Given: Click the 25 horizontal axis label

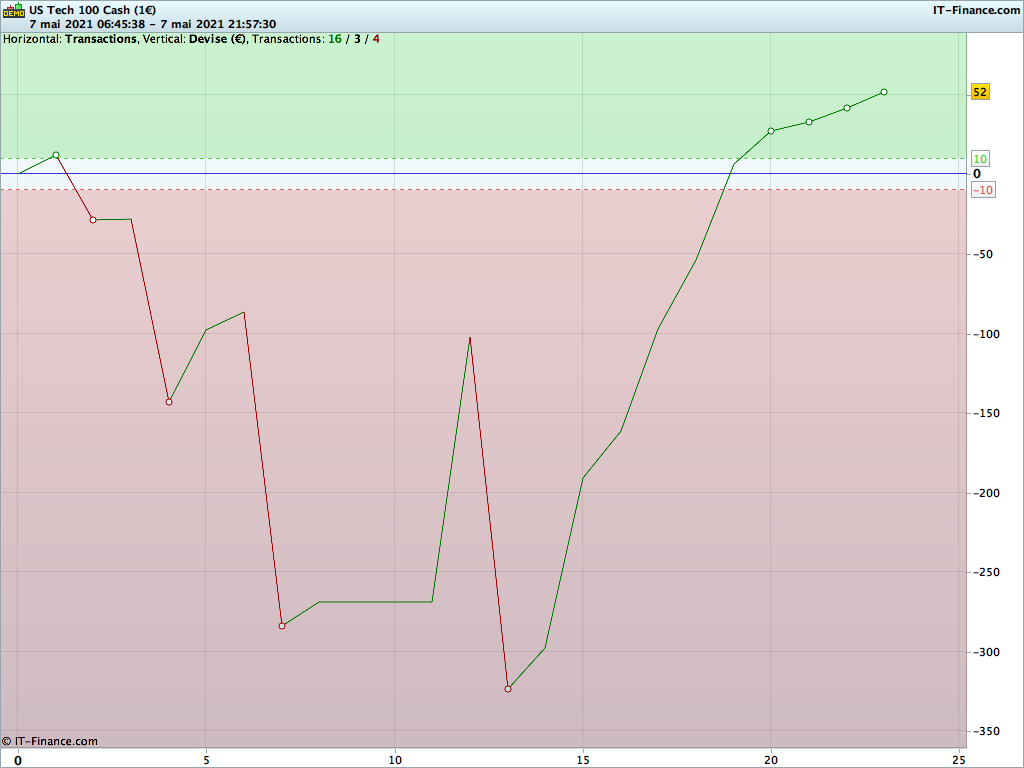Looking at the screenshot, I should (959, 760).
